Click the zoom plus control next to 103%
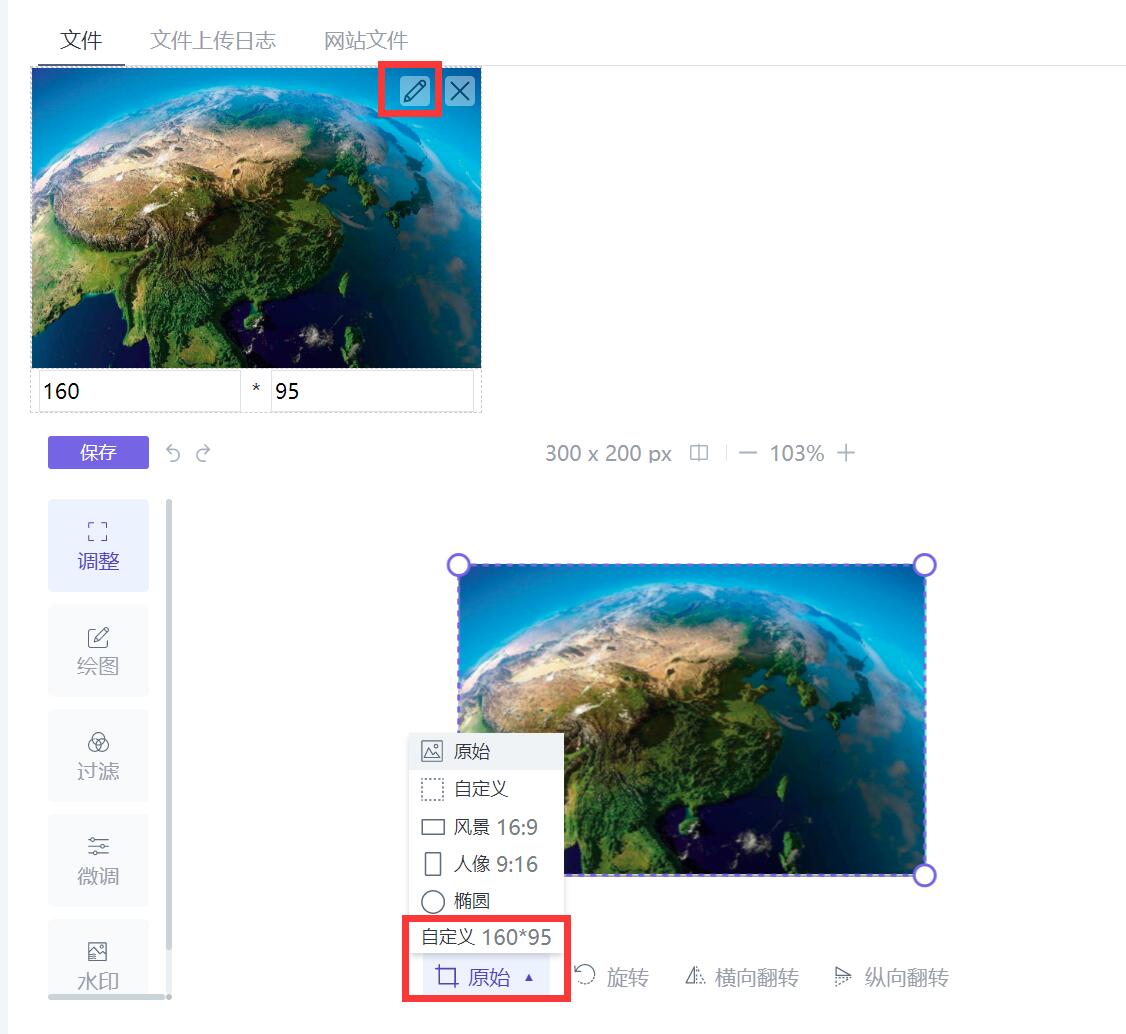 (846, 453)
